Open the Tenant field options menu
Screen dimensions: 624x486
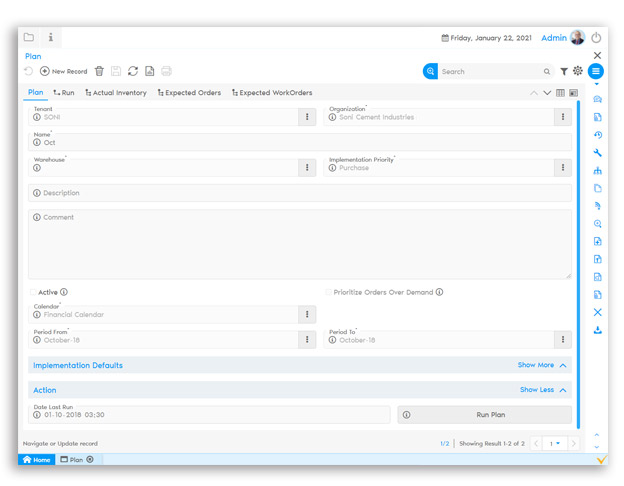(306, 117)
